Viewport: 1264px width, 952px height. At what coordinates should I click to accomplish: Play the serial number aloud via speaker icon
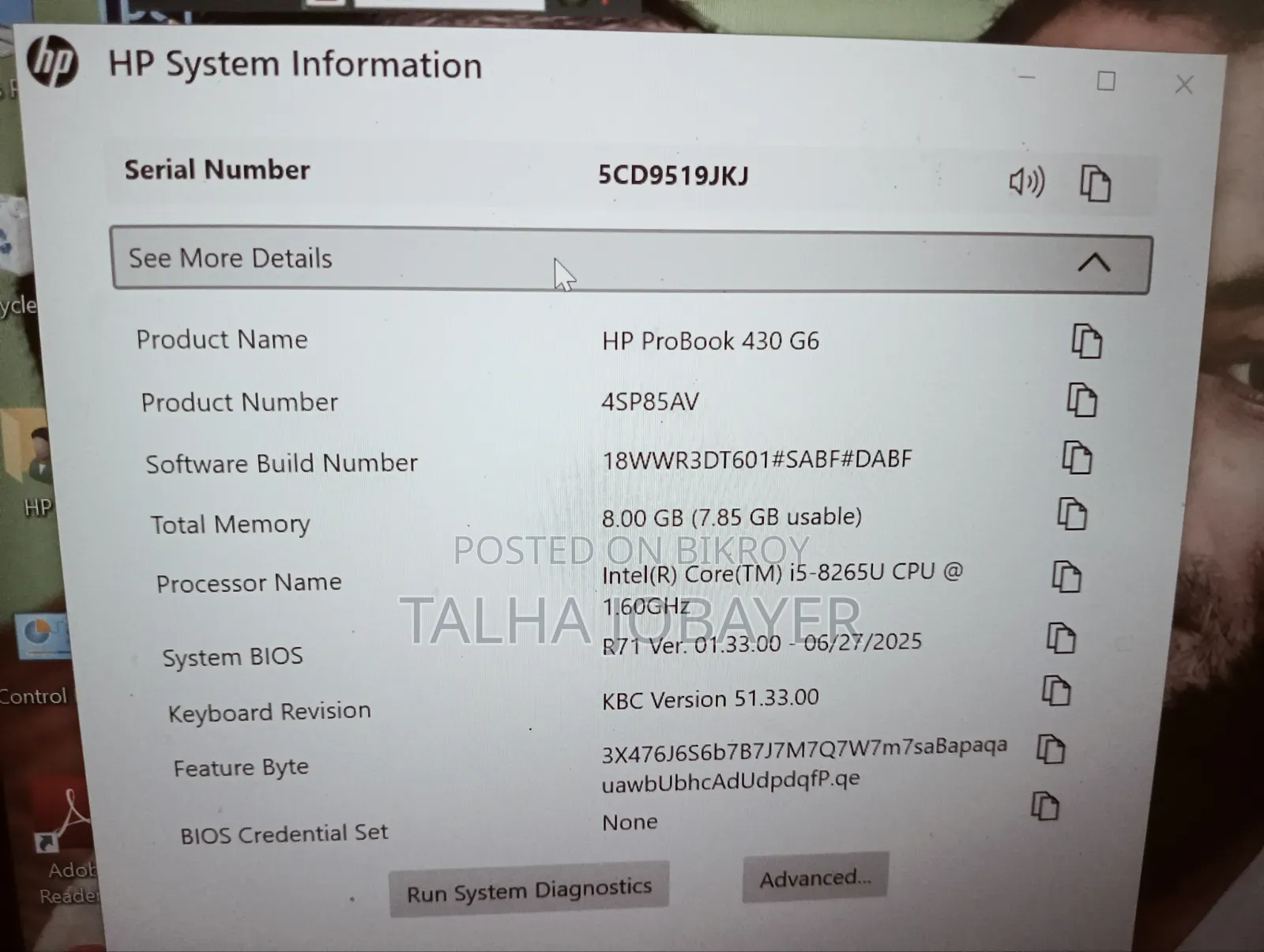pyautogui.click(x=1027, y=182)
